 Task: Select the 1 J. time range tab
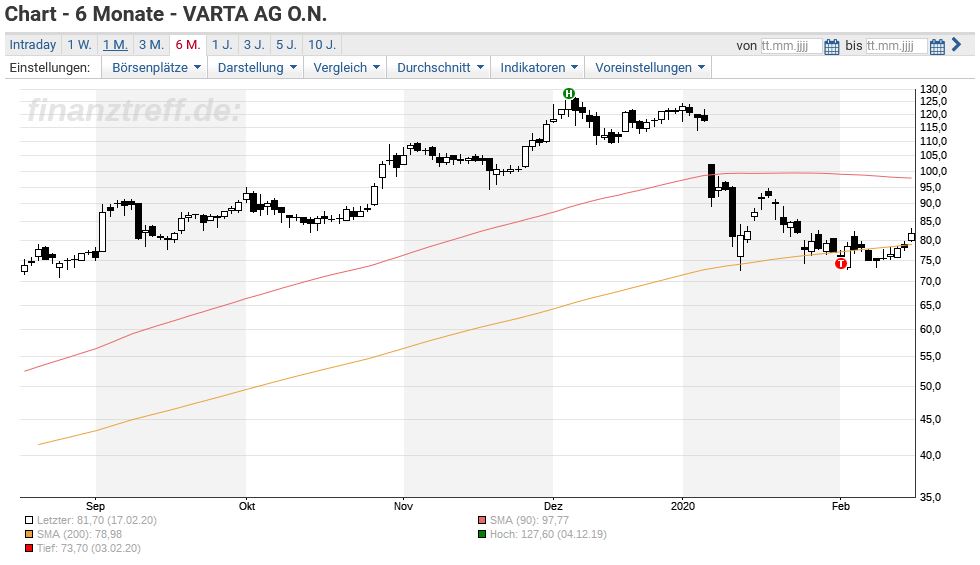[x=222, y=45]
